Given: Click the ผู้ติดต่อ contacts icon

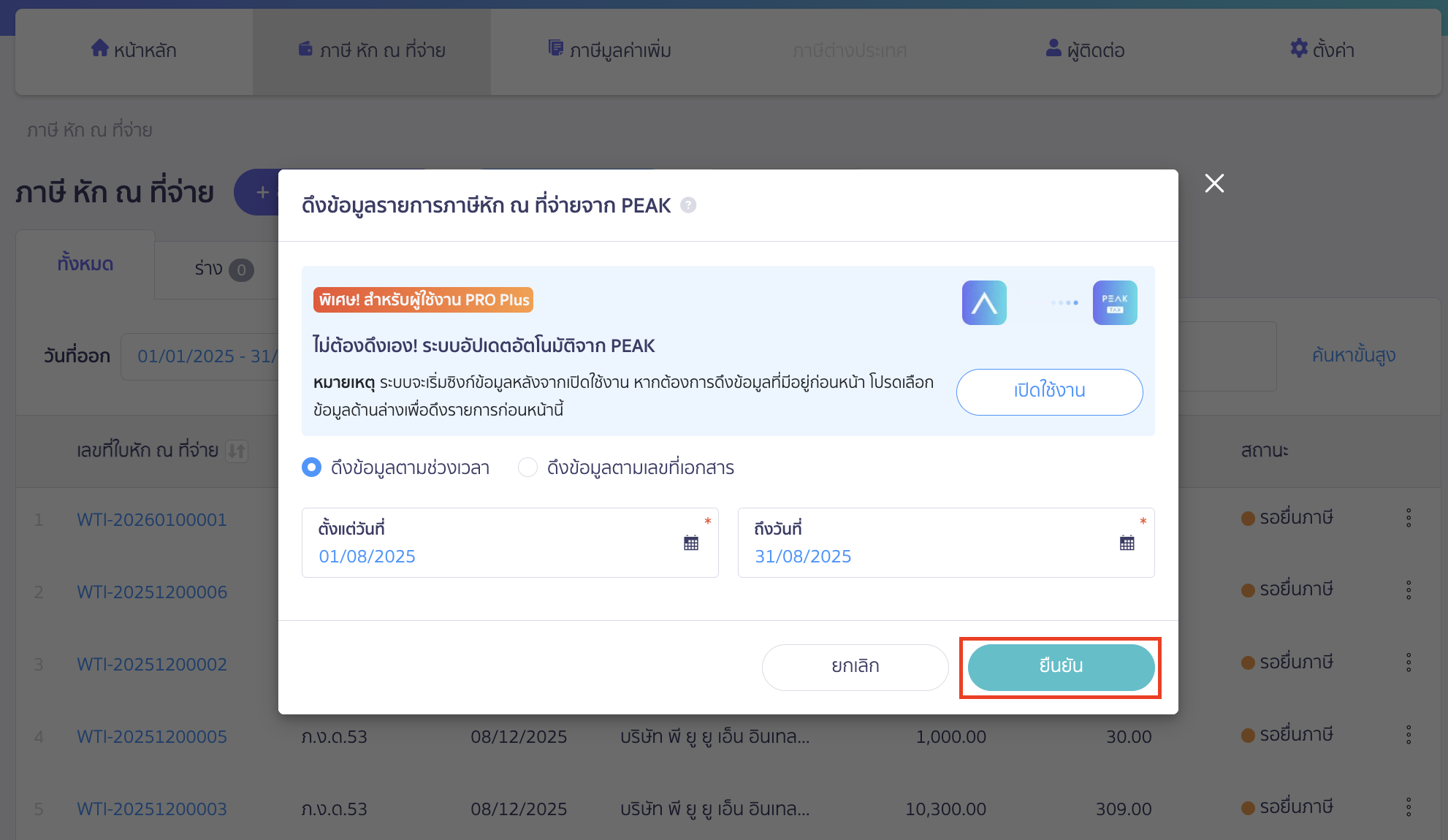Looking at the screenshot, I should click(x=1052, y=48).
